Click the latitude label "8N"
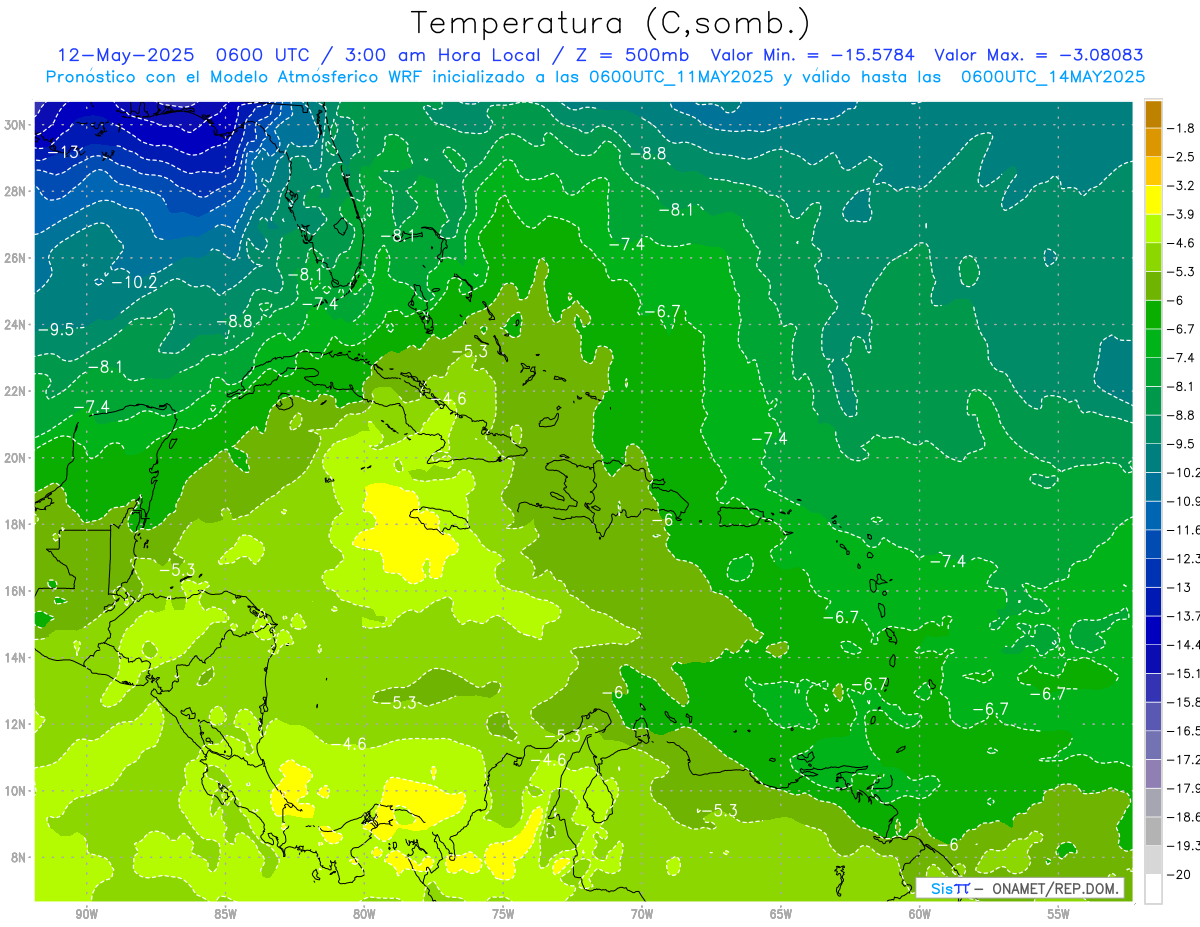The image size is (1200, 927). coord(20,857)
